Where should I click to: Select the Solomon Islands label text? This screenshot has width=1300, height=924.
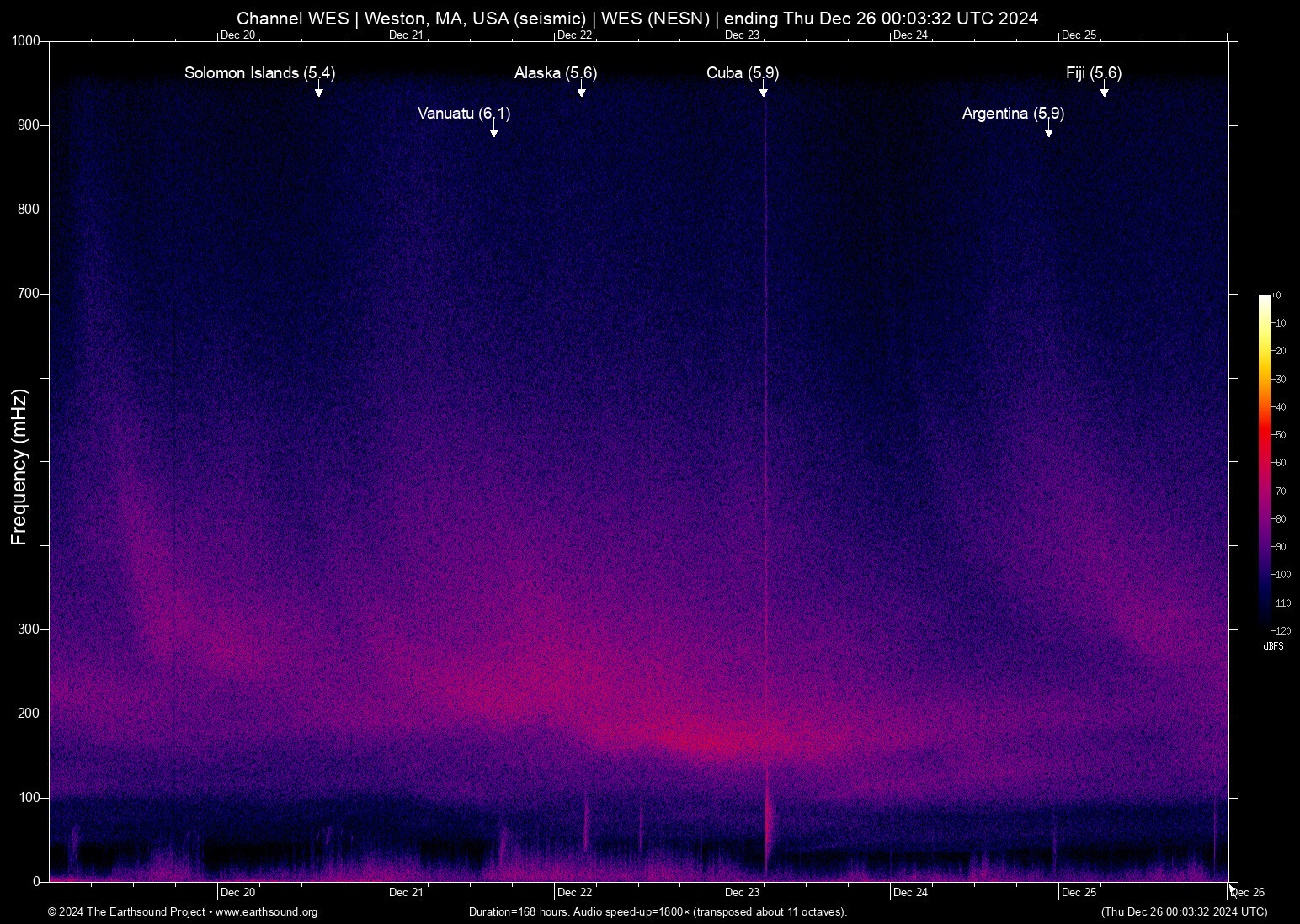click(x=258, y=73)
